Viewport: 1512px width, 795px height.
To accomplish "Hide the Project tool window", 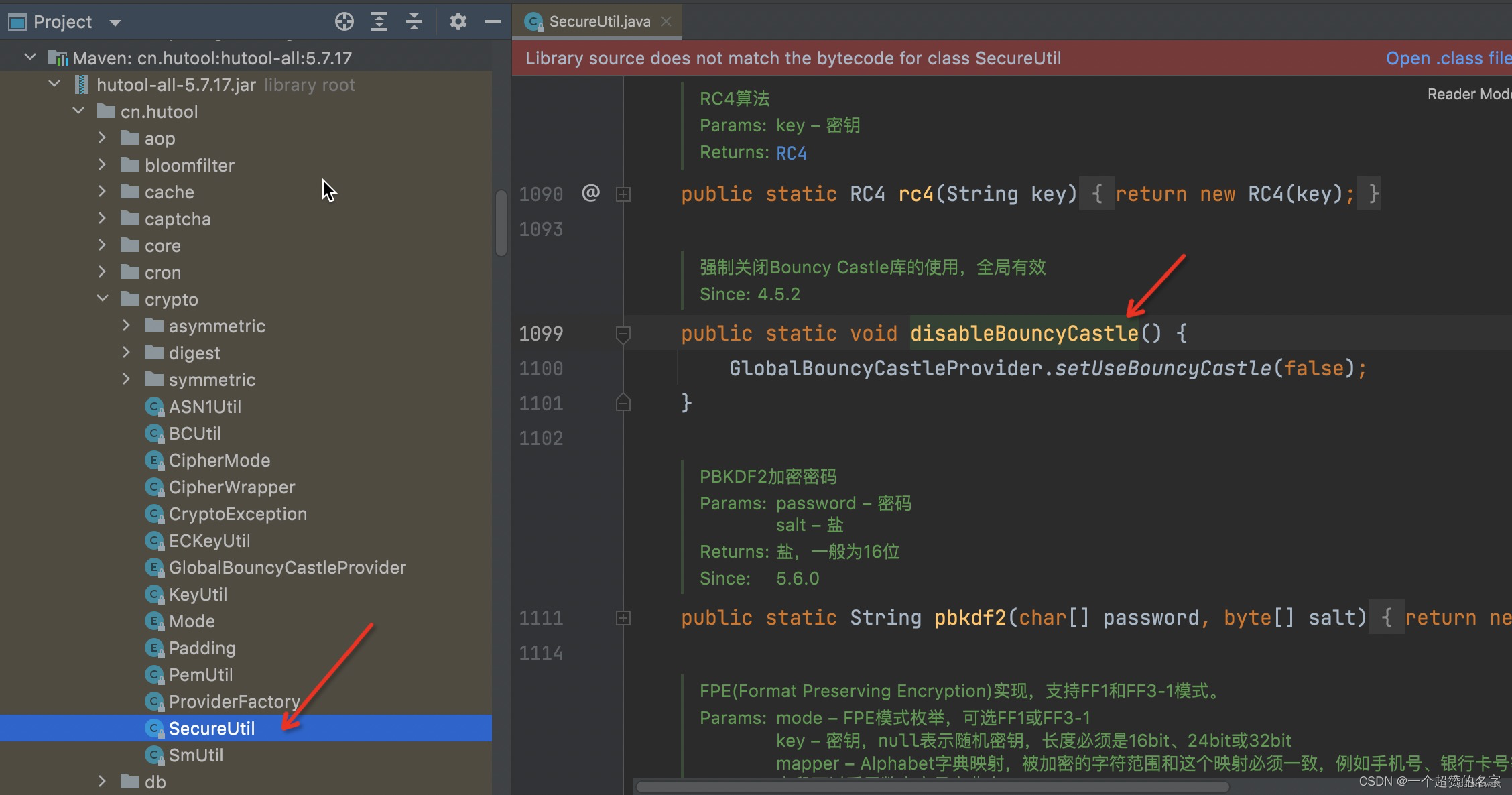I will click(x=493, y=21).
